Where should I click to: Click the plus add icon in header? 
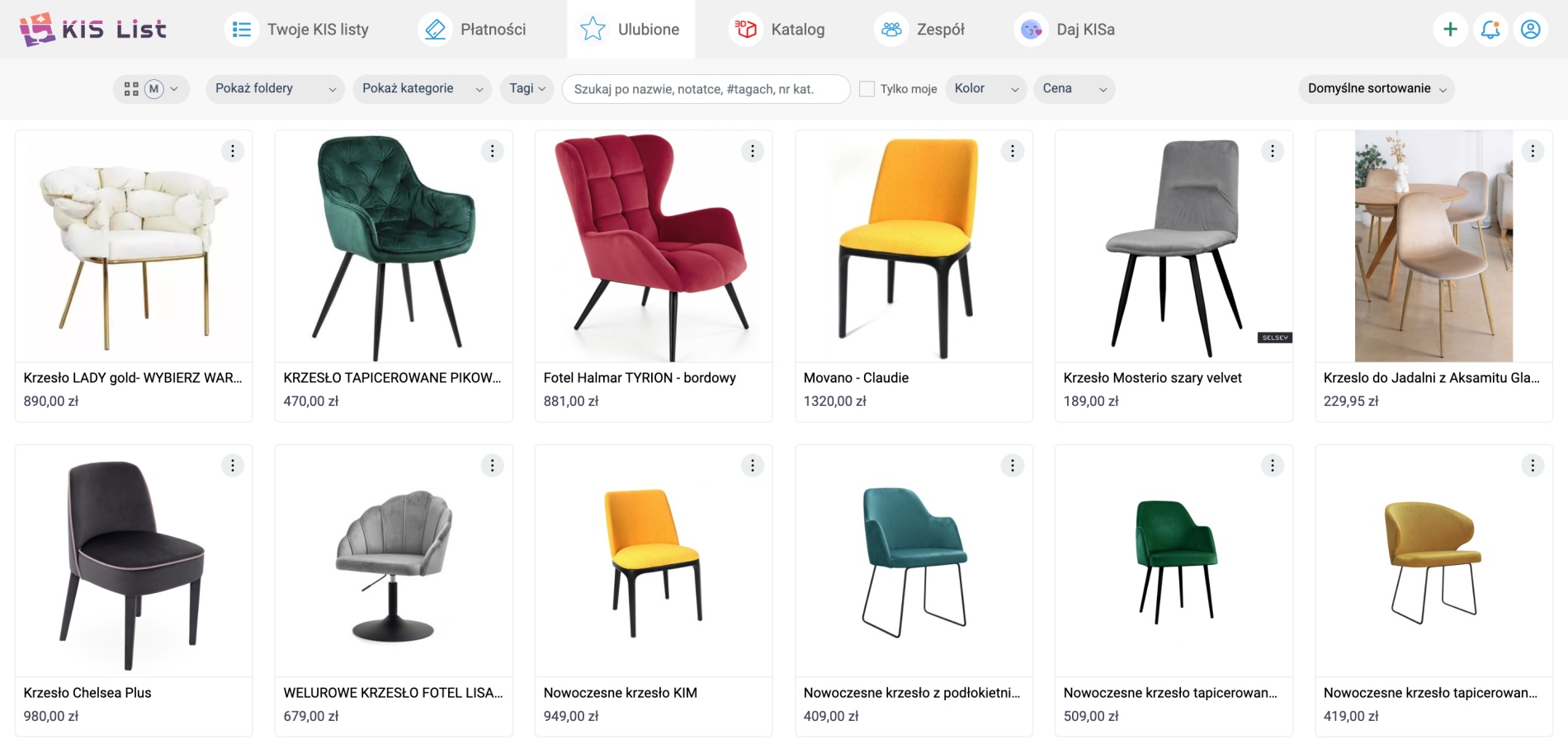[1450, 30]
